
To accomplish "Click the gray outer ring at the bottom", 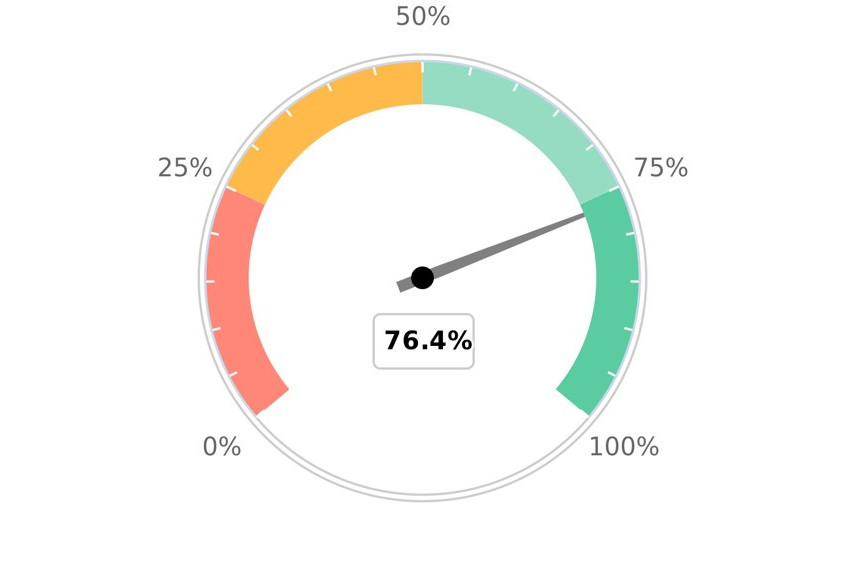I will pos(423,498).
